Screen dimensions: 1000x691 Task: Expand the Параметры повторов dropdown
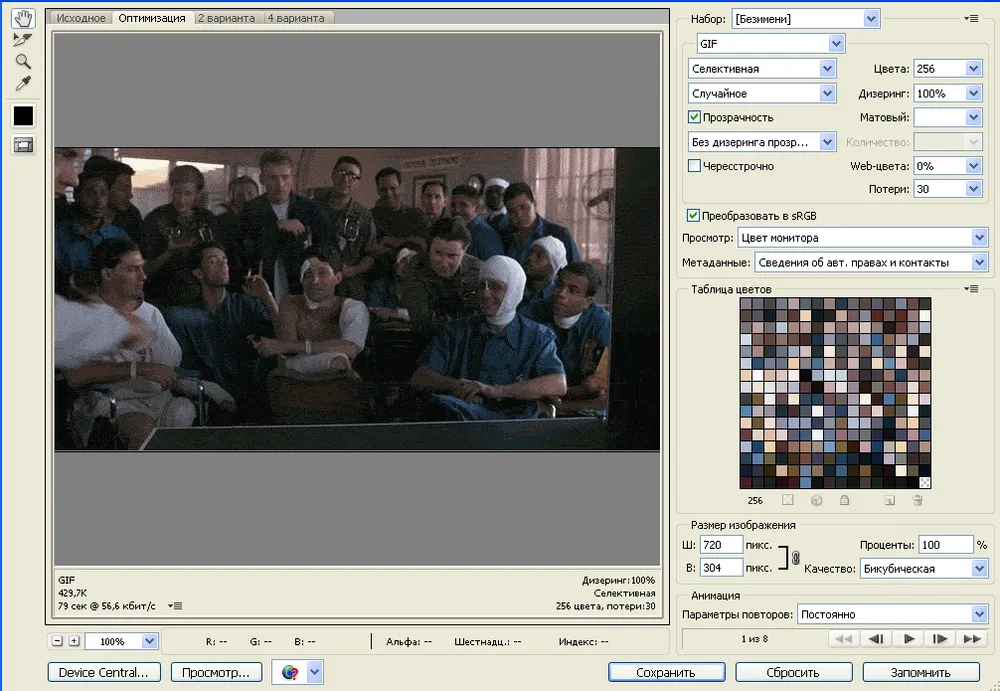pyautogui.click(x=977, y=614)
